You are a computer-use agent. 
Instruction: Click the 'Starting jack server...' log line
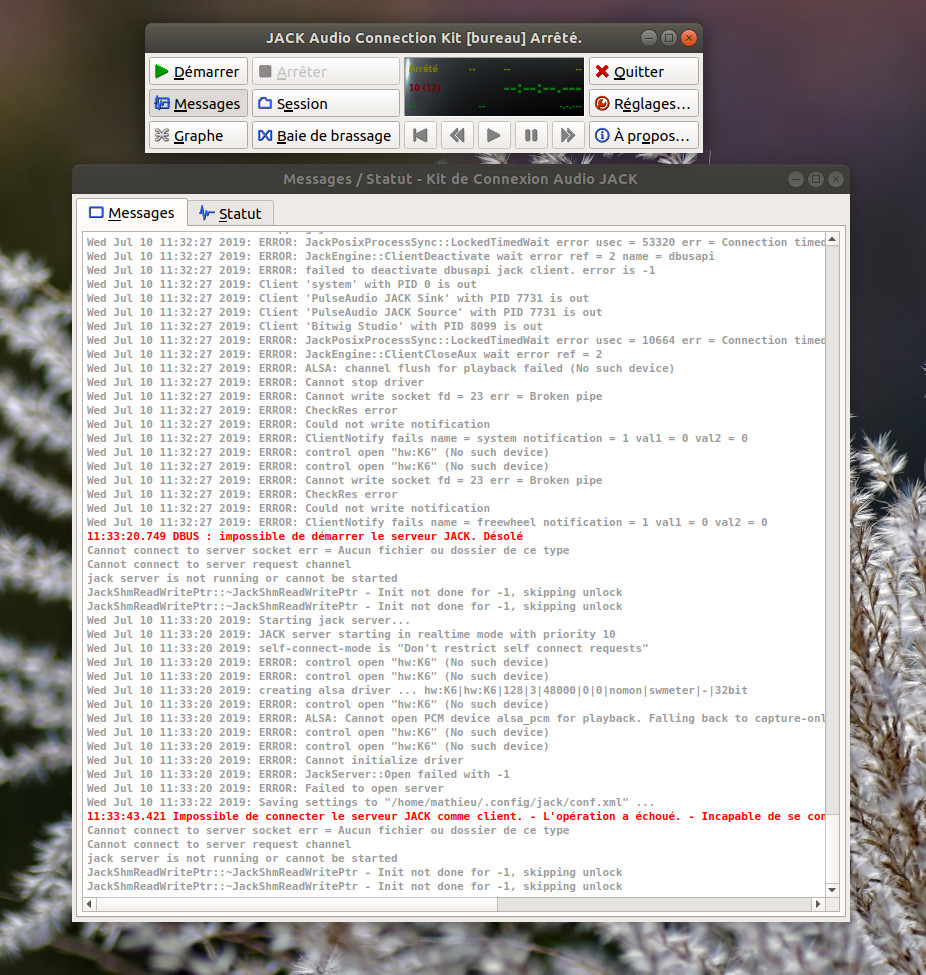(x=248, y=620)
